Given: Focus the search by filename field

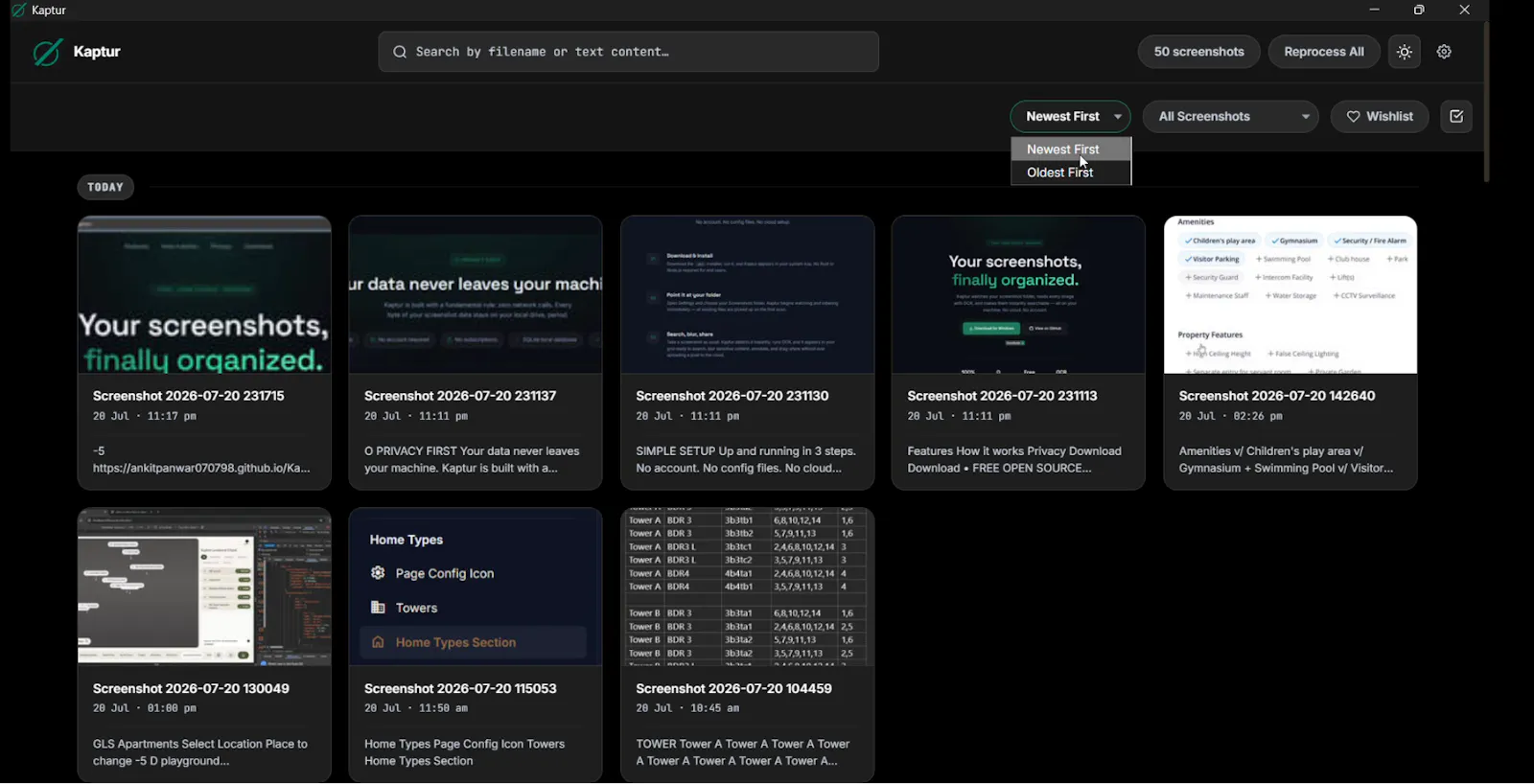Looking at the screenshot, I should [x=628, y=52].
